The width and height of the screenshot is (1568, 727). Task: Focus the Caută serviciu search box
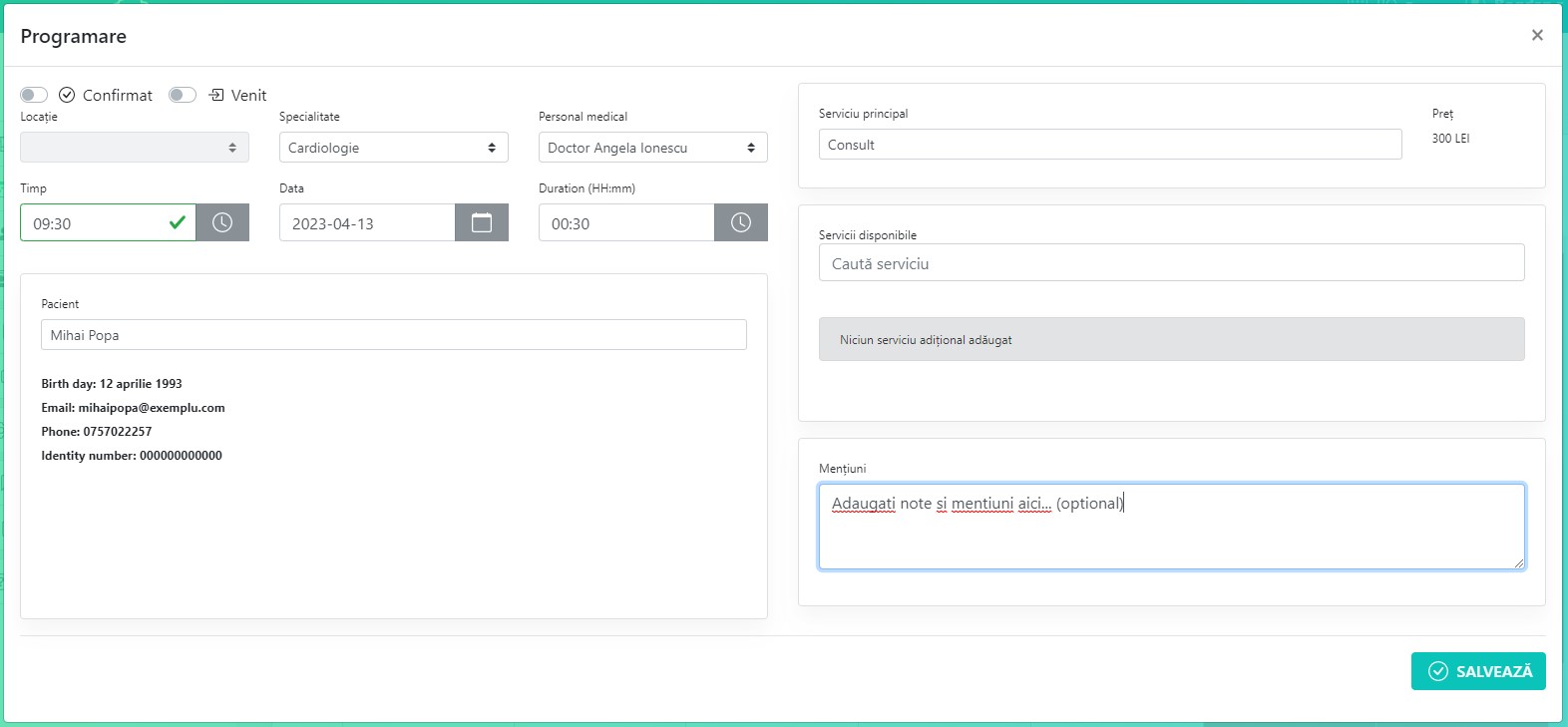(1171, 263)
